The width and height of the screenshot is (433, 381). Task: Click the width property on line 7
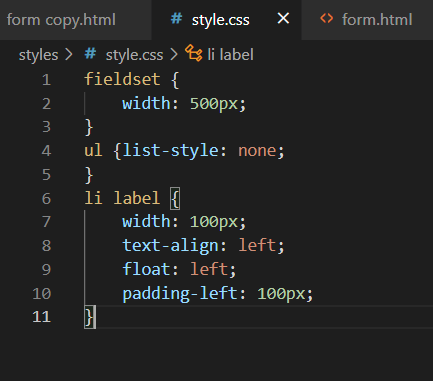tap(146, 222)
